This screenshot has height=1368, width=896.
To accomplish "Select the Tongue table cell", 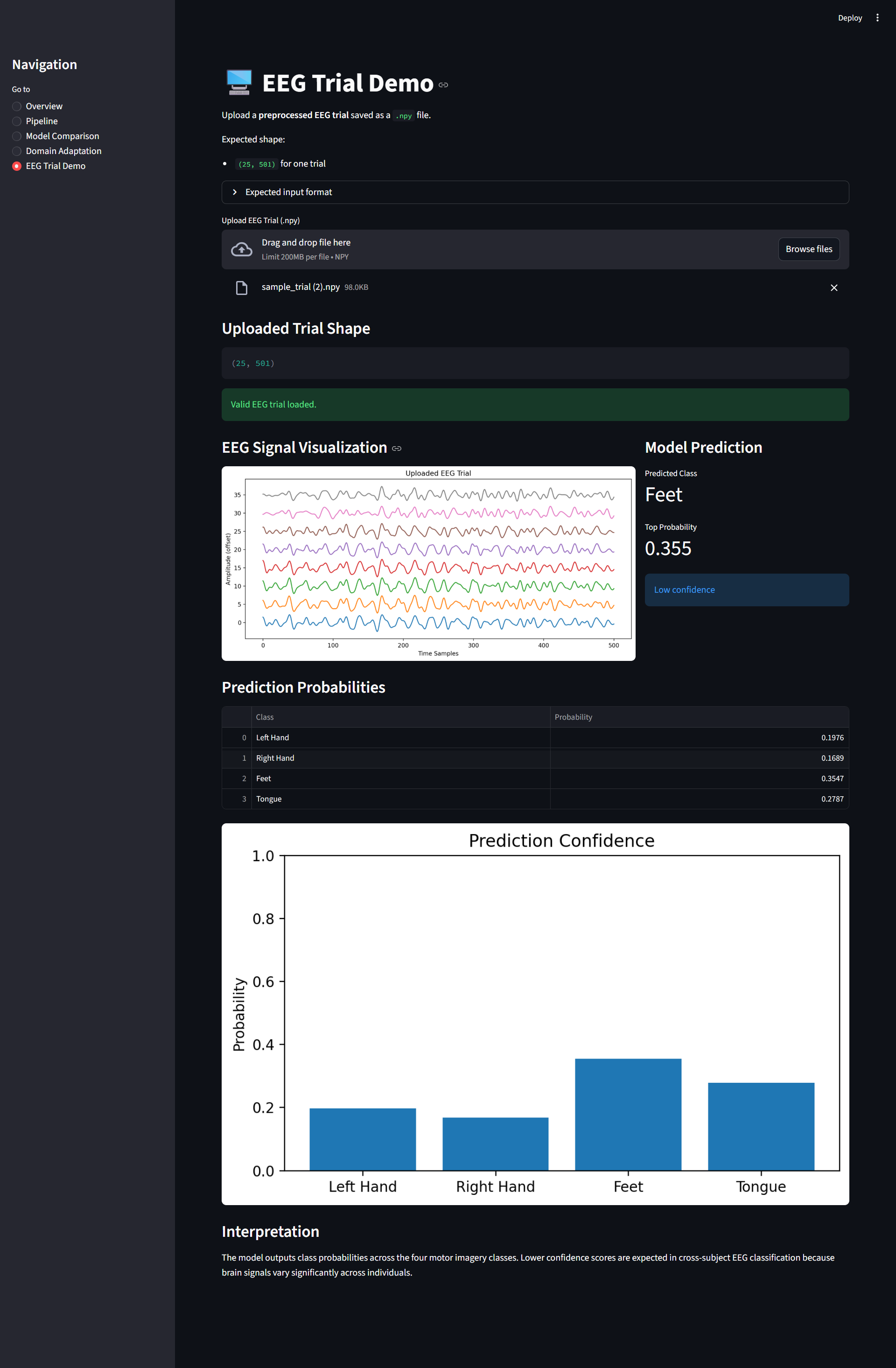I will coord(400,799).
